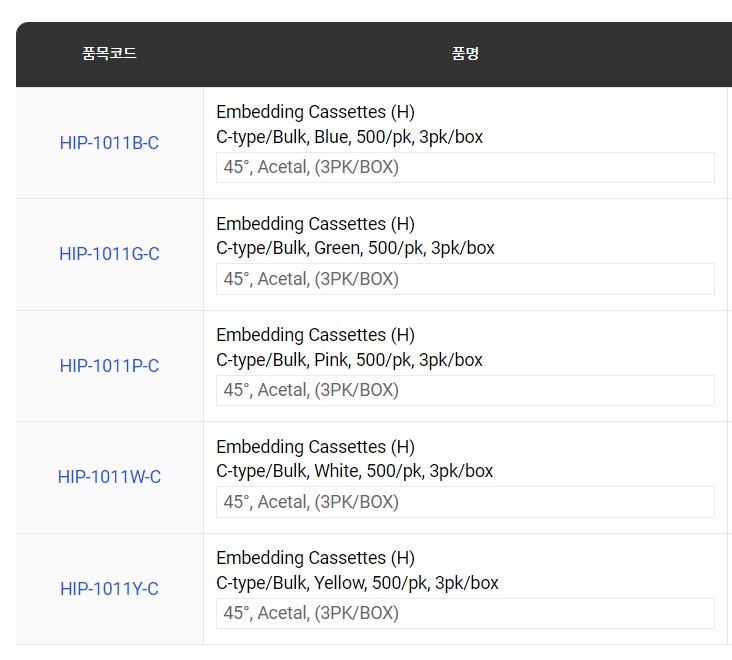Click 'C-type/Bulk, White, 500/pk' description line
This screenshot has height=660, width=732.
pos(354,471)
